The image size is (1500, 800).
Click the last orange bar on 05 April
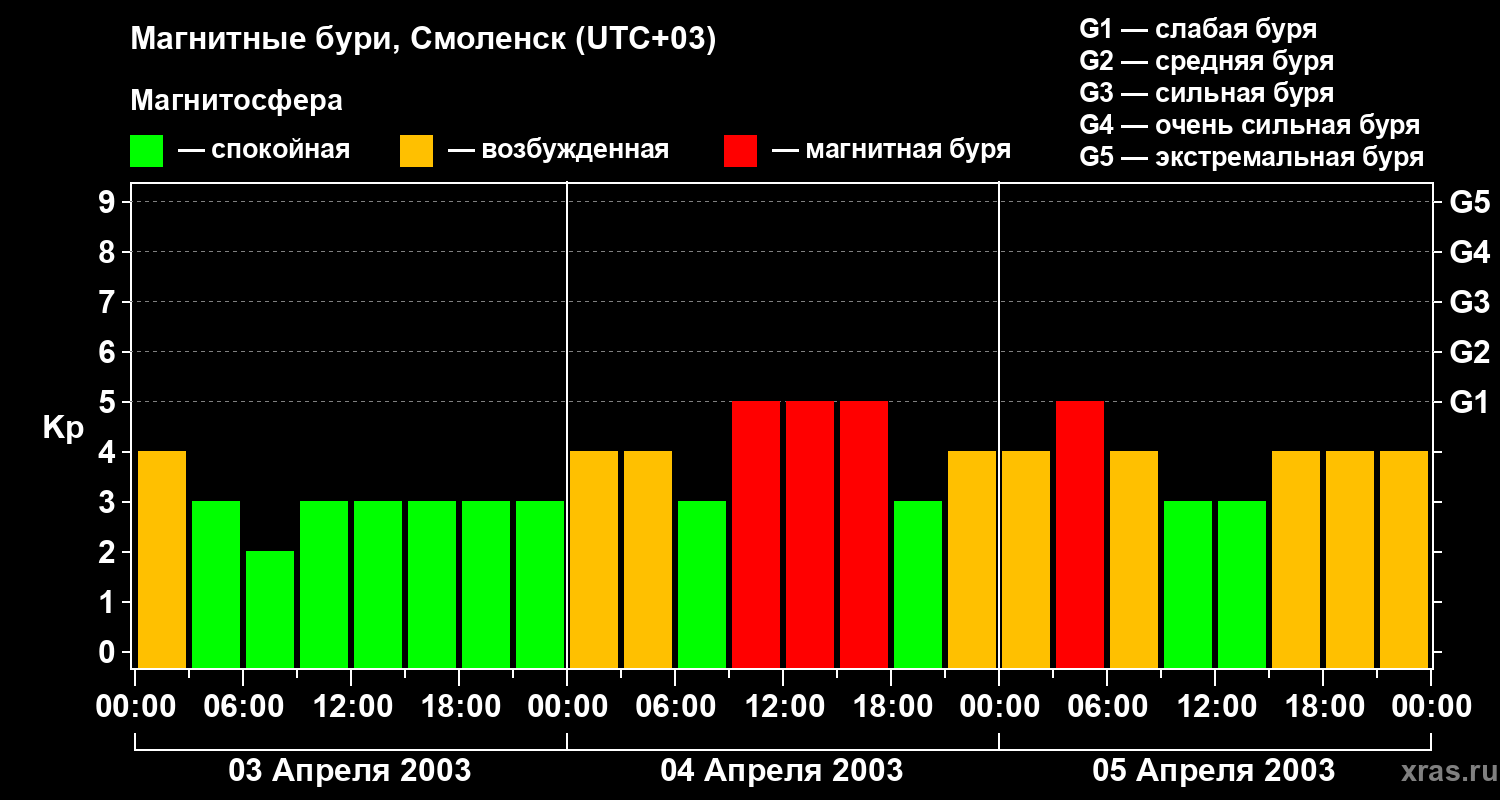click(1404, 559)
